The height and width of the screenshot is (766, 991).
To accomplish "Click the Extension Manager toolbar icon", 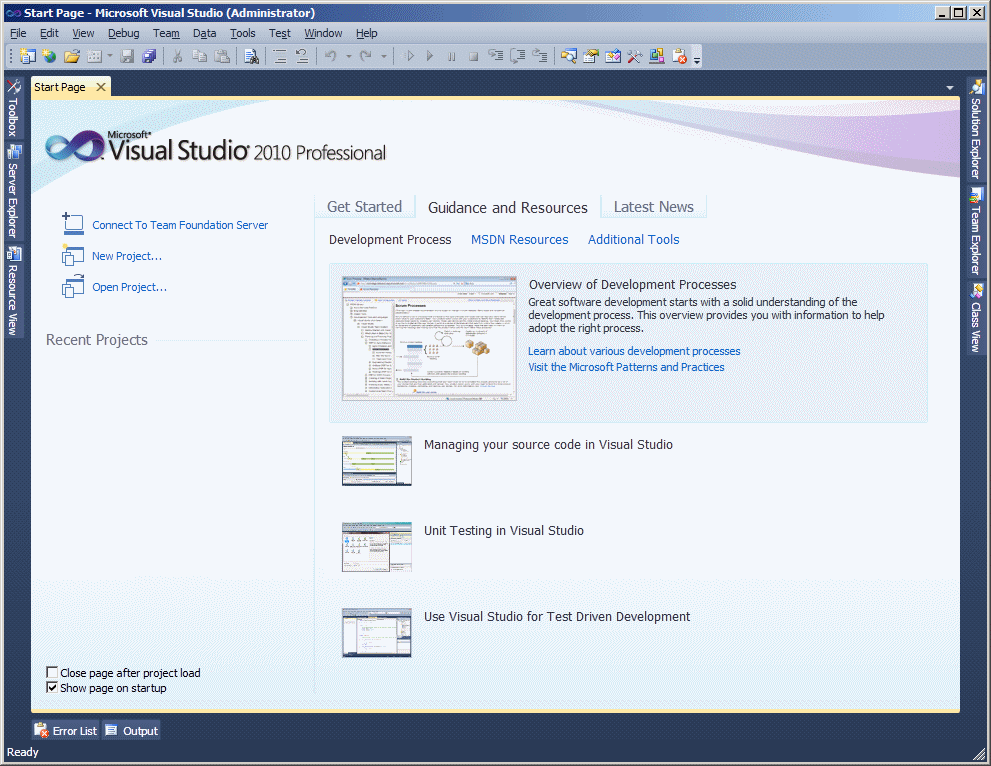I will click(657, 56).
